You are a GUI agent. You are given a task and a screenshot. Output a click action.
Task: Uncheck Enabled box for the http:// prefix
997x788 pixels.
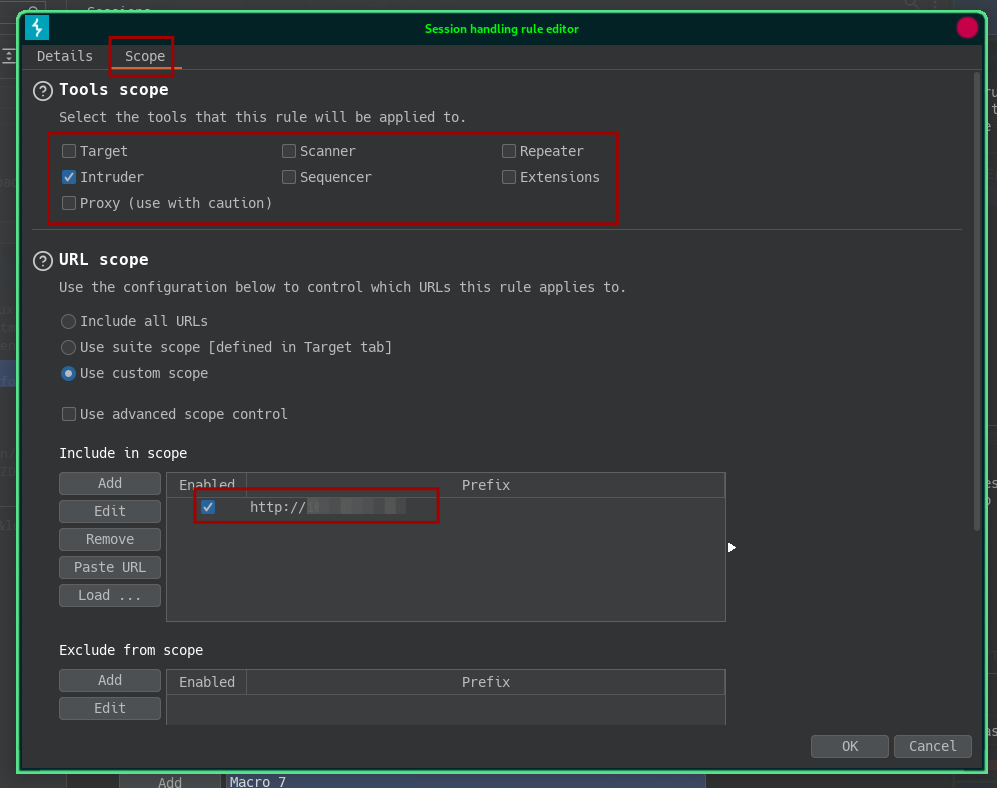tap(208, 507)
